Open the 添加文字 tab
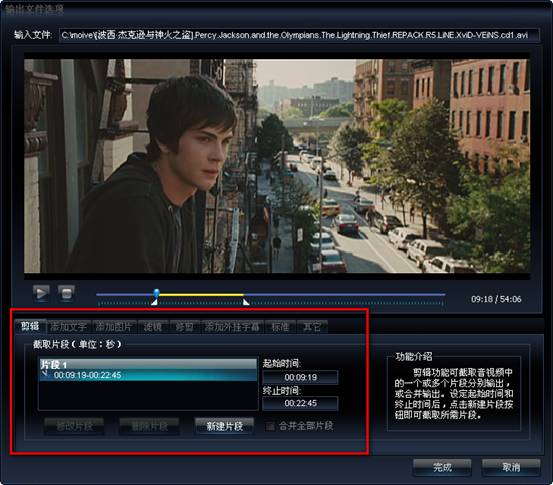 coord(68,327)
